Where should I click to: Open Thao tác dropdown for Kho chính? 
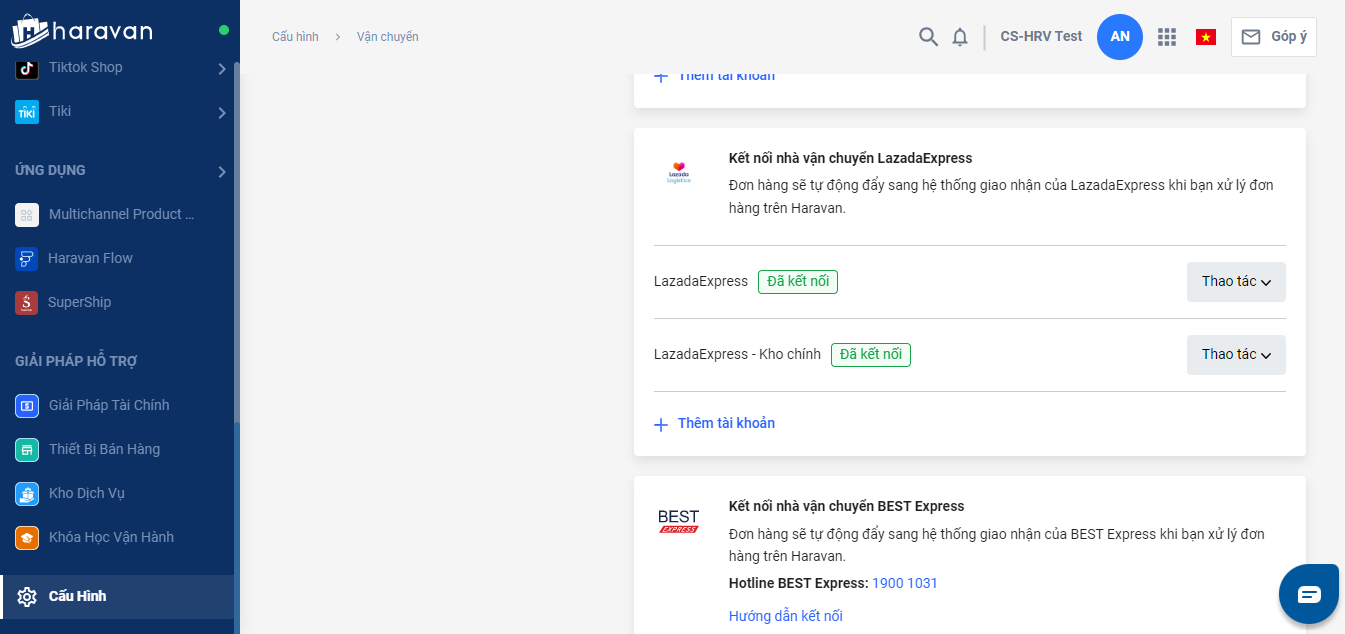(1235, 355)
